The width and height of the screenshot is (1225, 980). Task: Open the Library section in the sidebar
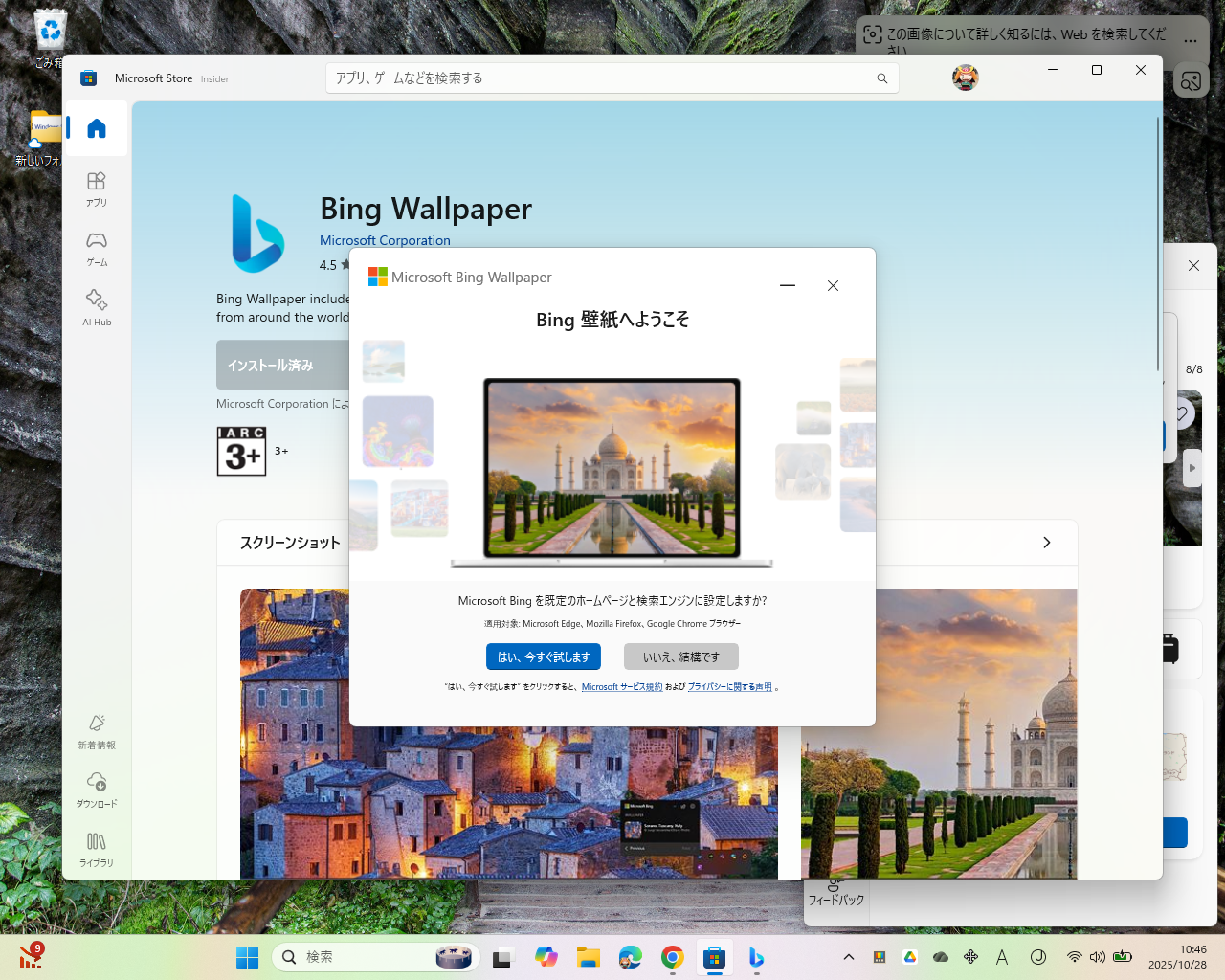point(96,849)
